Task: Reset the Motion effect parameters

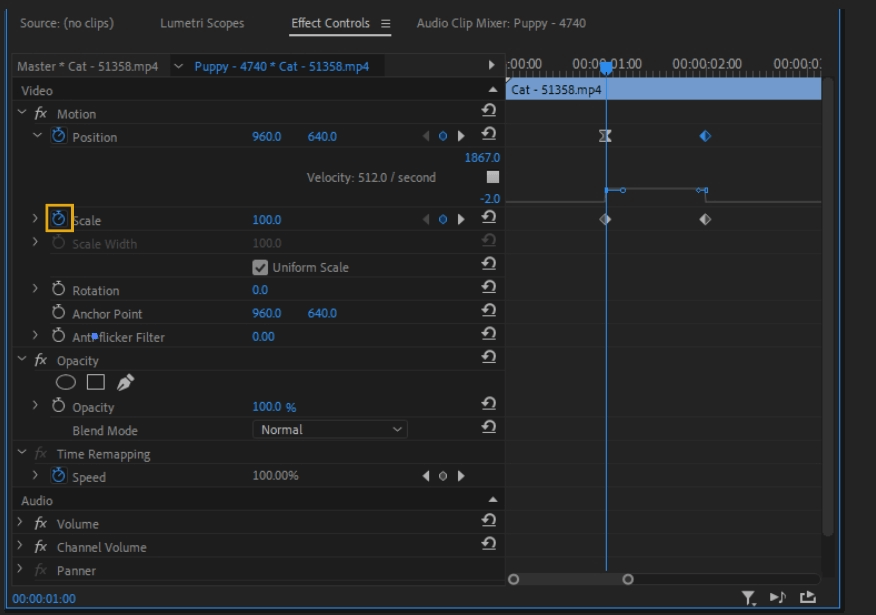Action: 489,111
